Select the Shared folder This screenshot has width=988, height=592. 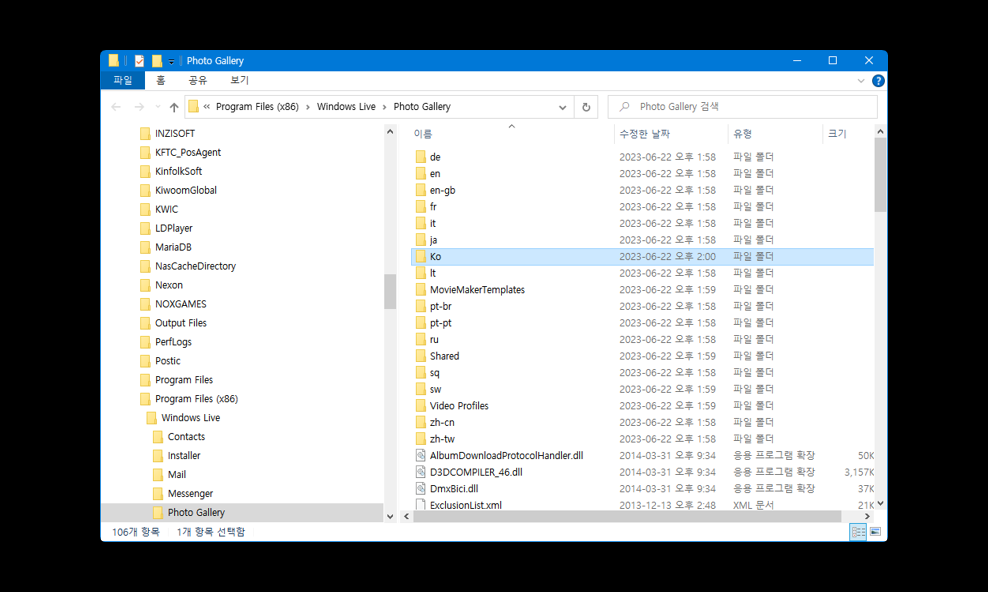point(444,356)
